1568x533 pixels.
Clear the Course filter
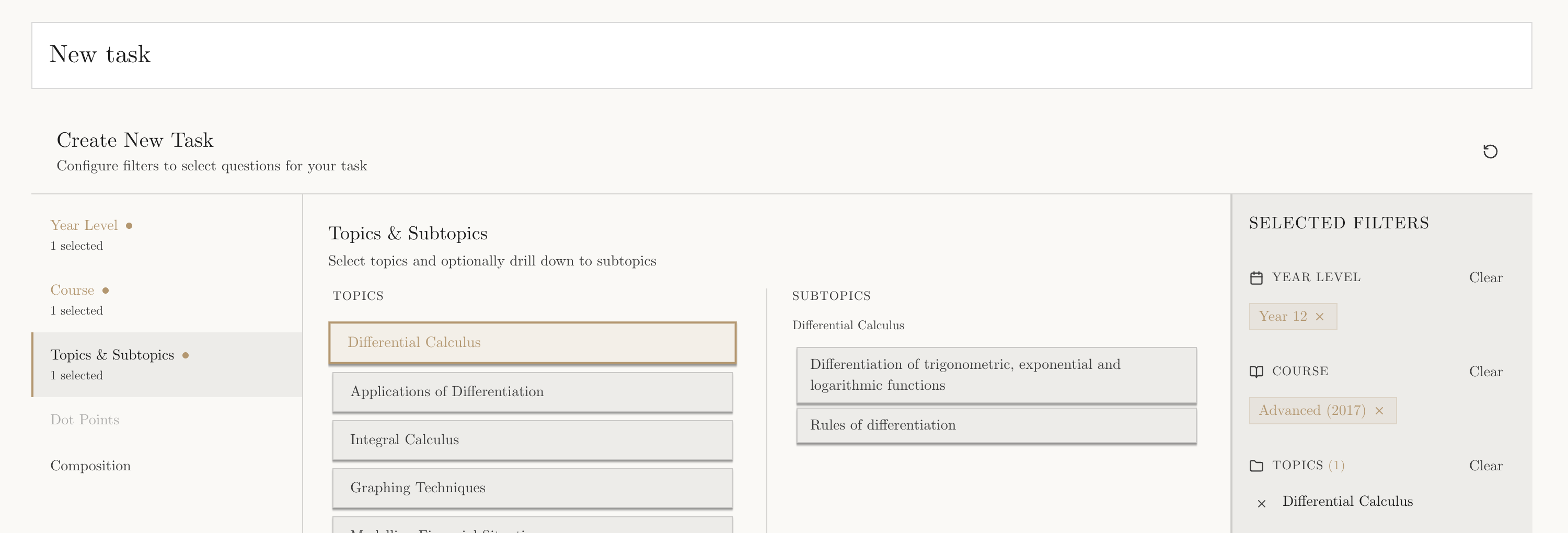coord(1485,372)
